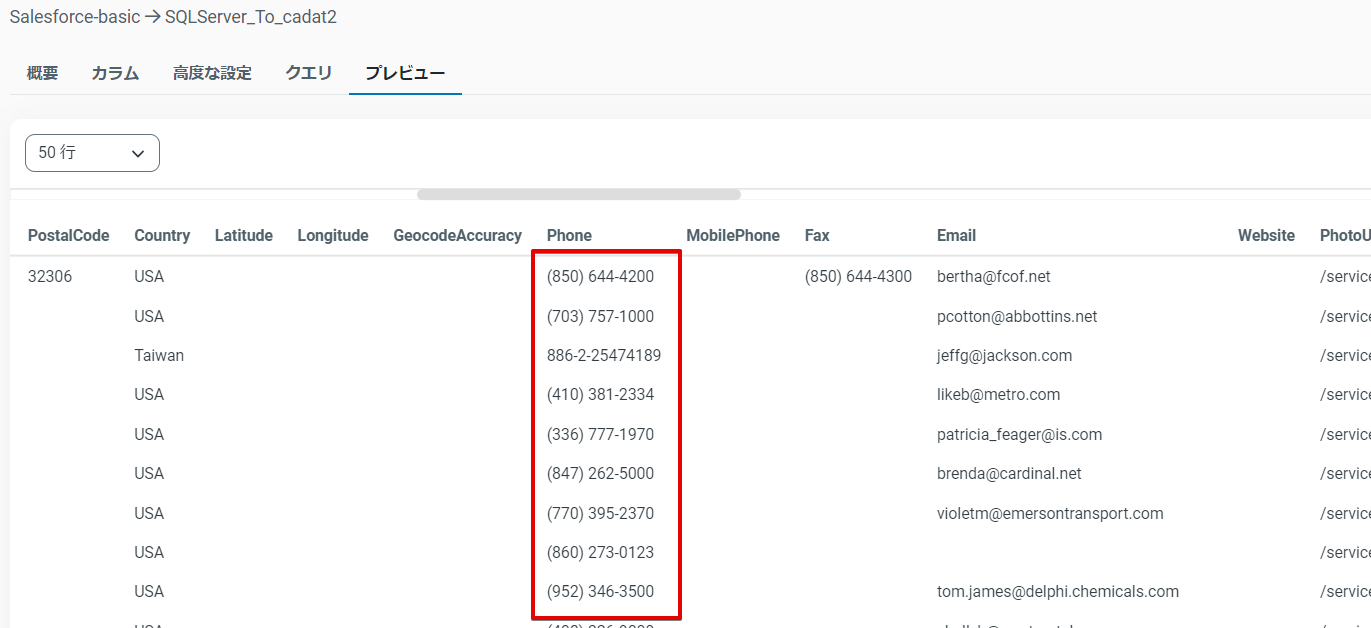Open the 高度な設定 tab
This screenshot has height=628, width=1371.
(x=212, y=73)
